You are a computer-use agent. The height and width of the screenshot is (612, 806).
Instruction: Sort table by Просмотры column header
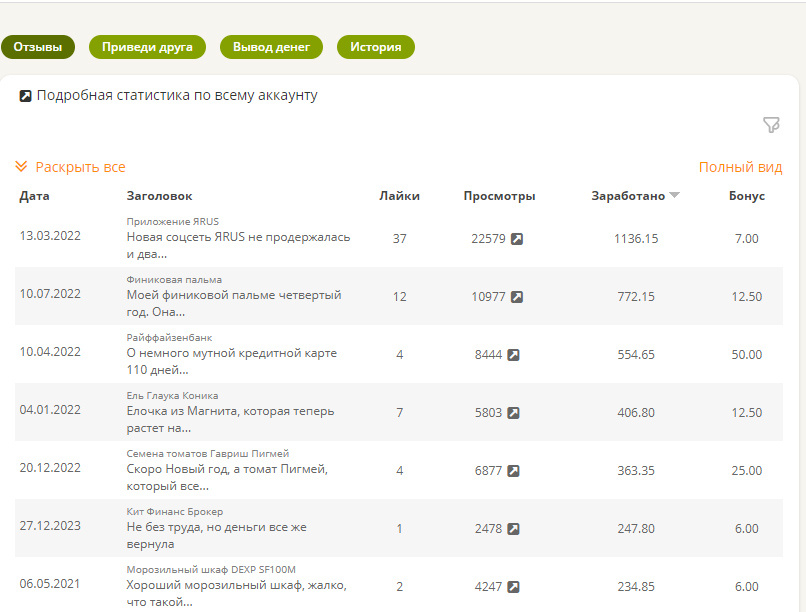coord(499,196)
